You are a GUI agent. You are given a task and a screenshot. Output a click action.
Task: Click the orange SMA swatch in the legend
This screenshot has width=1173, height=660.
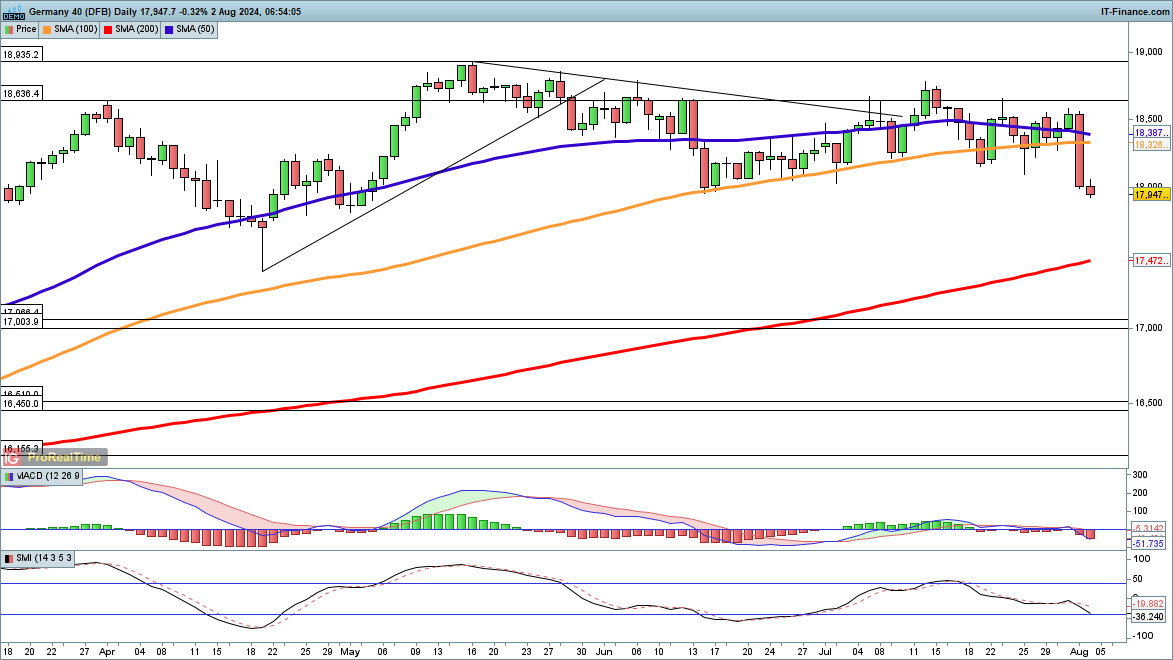tap(46, 28)
